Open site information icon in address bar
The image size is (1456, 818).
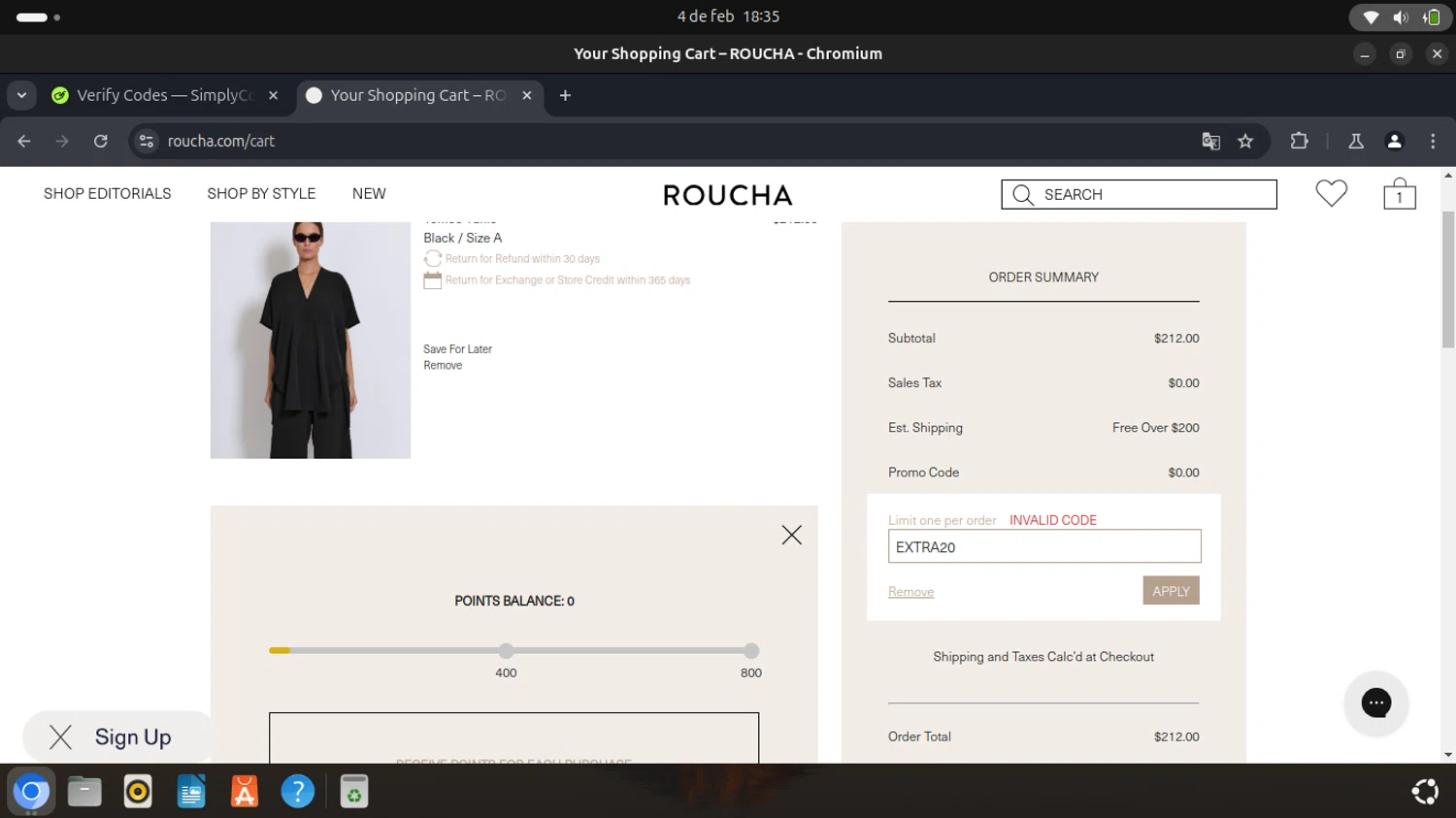147,141
